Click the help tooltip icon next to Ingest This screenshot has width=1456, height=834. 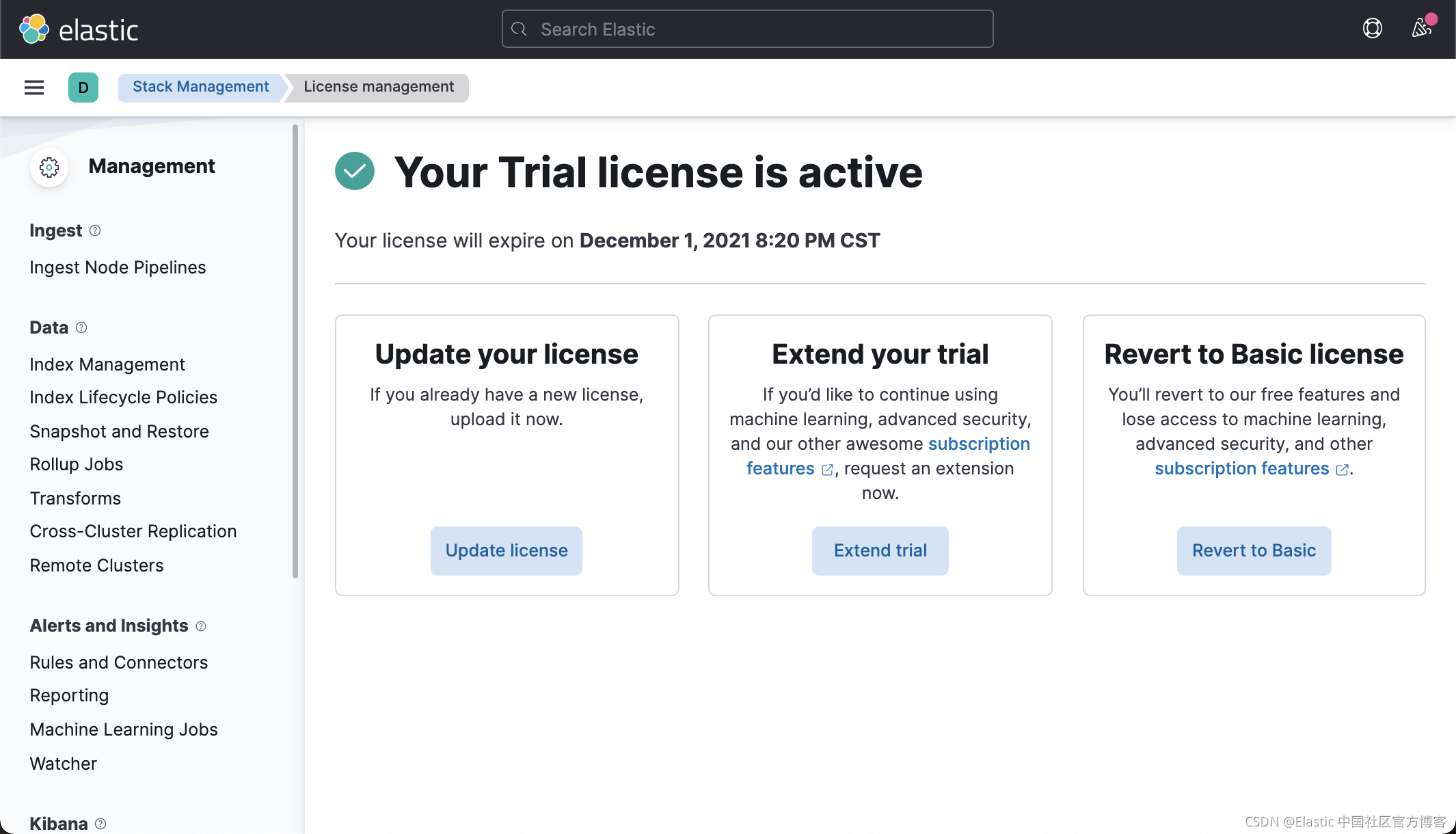pos(96,230)
